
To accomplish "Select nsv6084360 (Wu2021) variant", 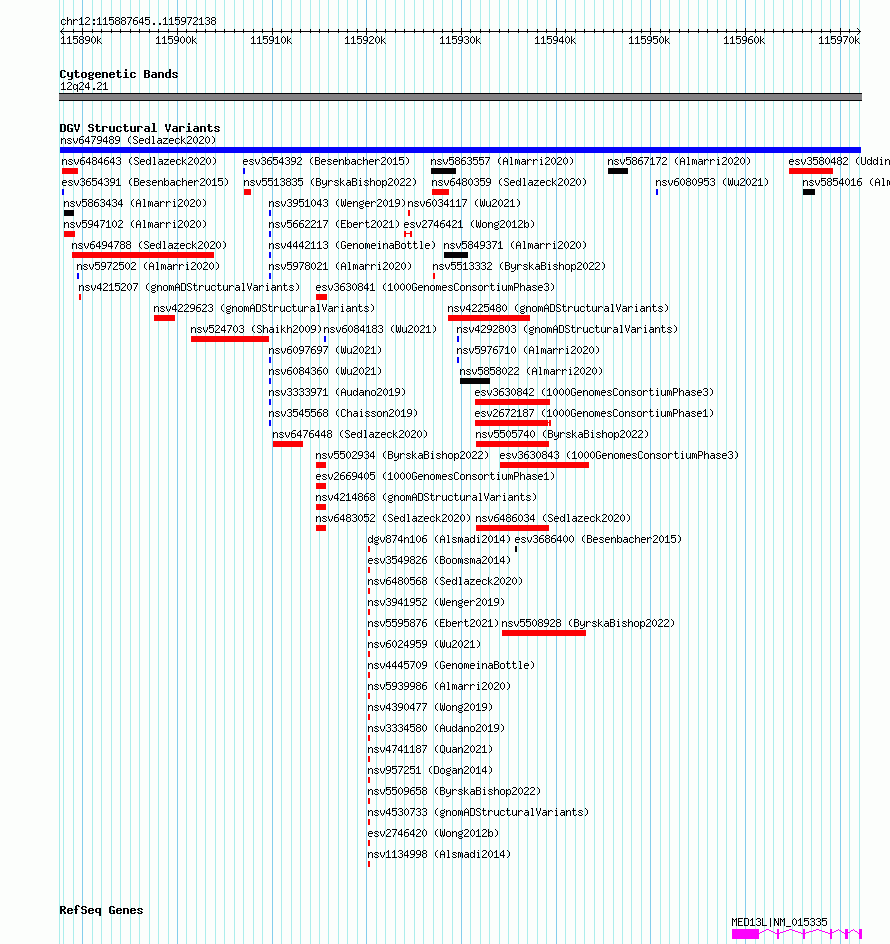I will point(325,372).
